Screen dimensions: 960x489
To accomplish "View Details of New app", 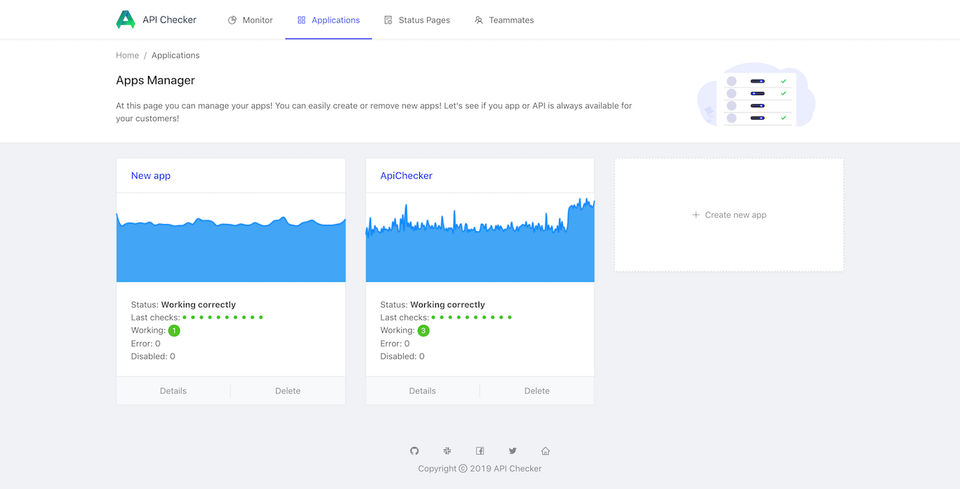I will click(x=173, y=391).
